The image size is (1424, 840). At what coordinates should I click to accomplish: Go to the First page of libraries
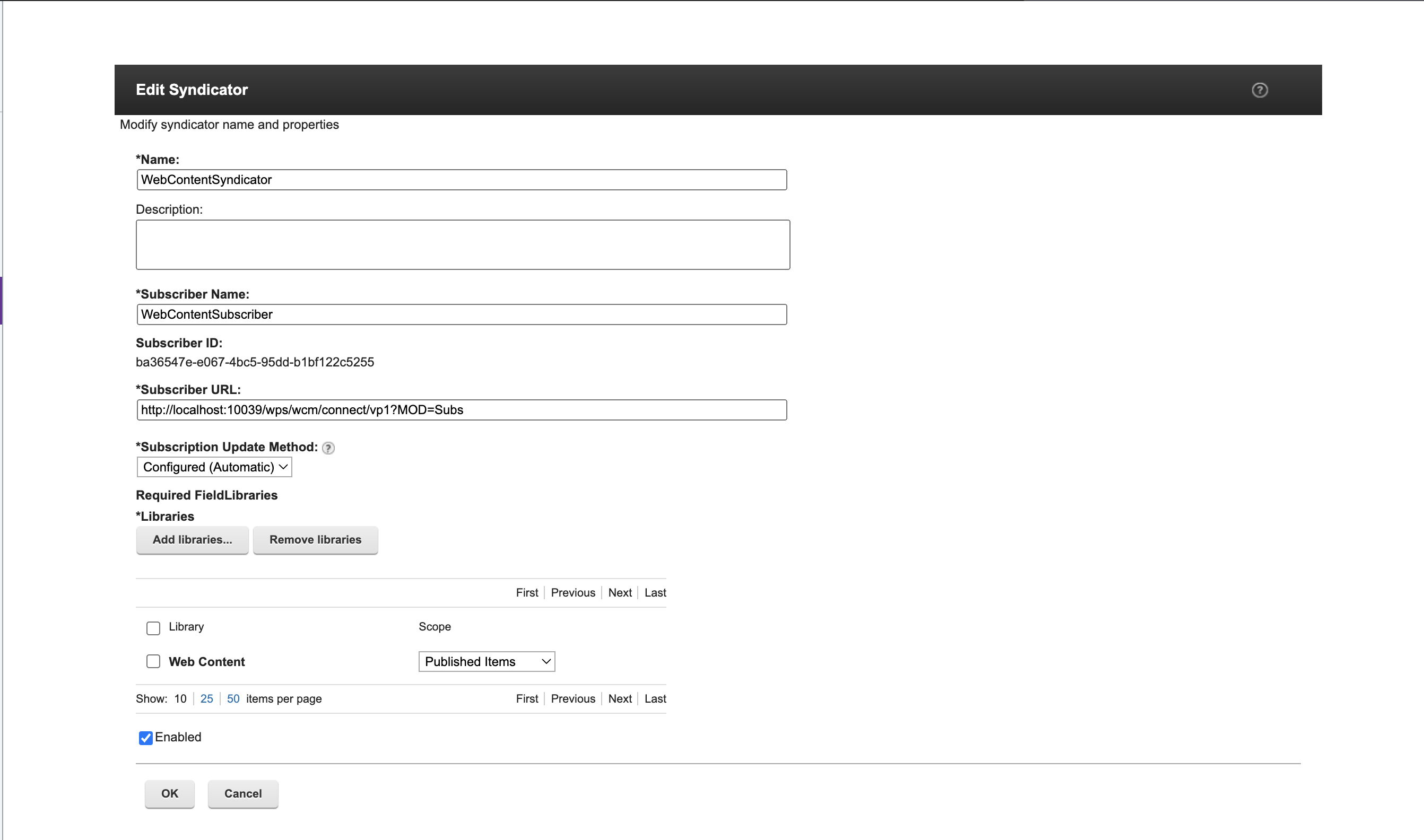(x=526, y=592)
